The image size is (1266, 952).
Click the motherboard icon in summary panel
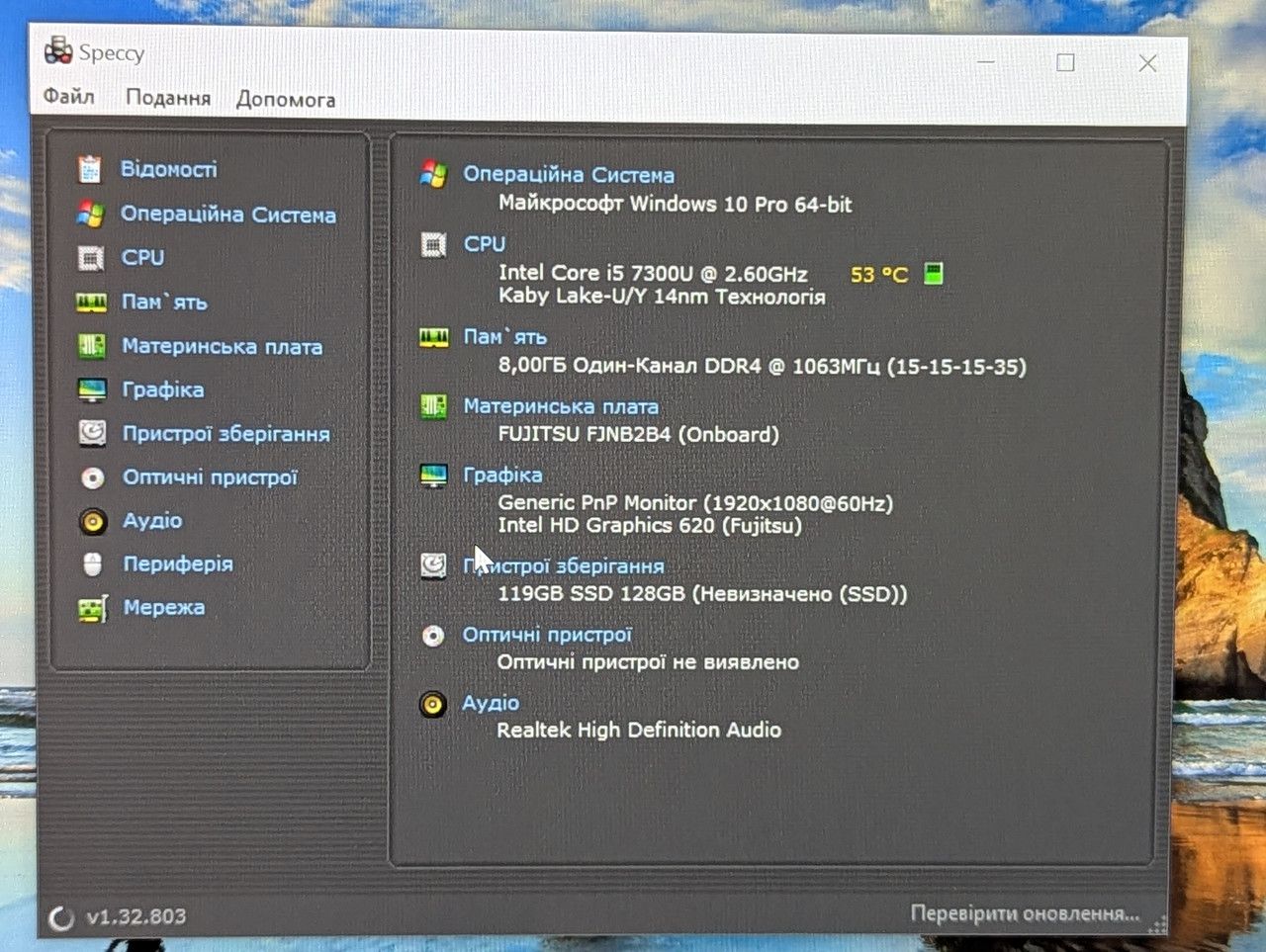tap(433, 406)
